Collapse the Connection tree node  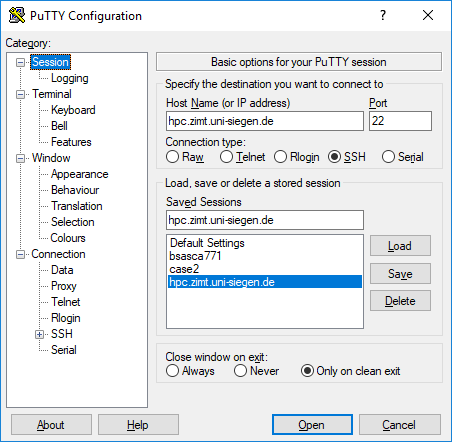point(20,255)
